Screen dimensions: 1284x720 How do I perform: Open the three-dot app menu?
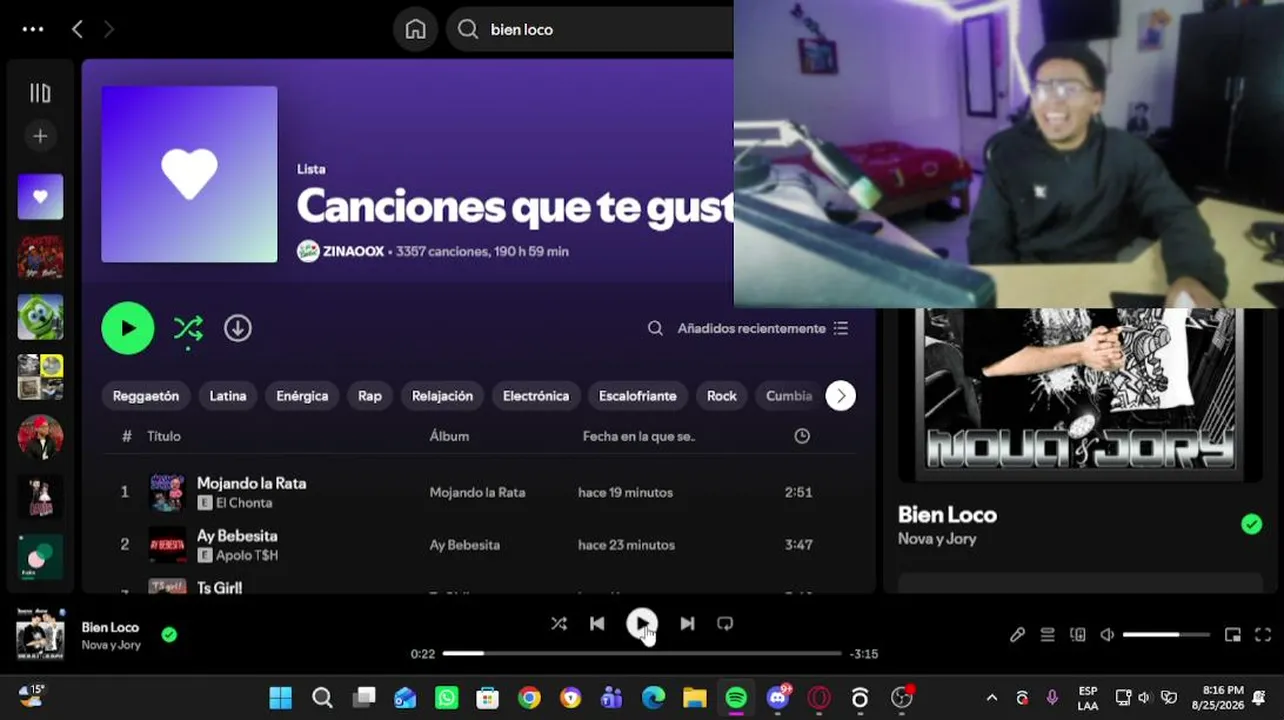click(33, 29)
